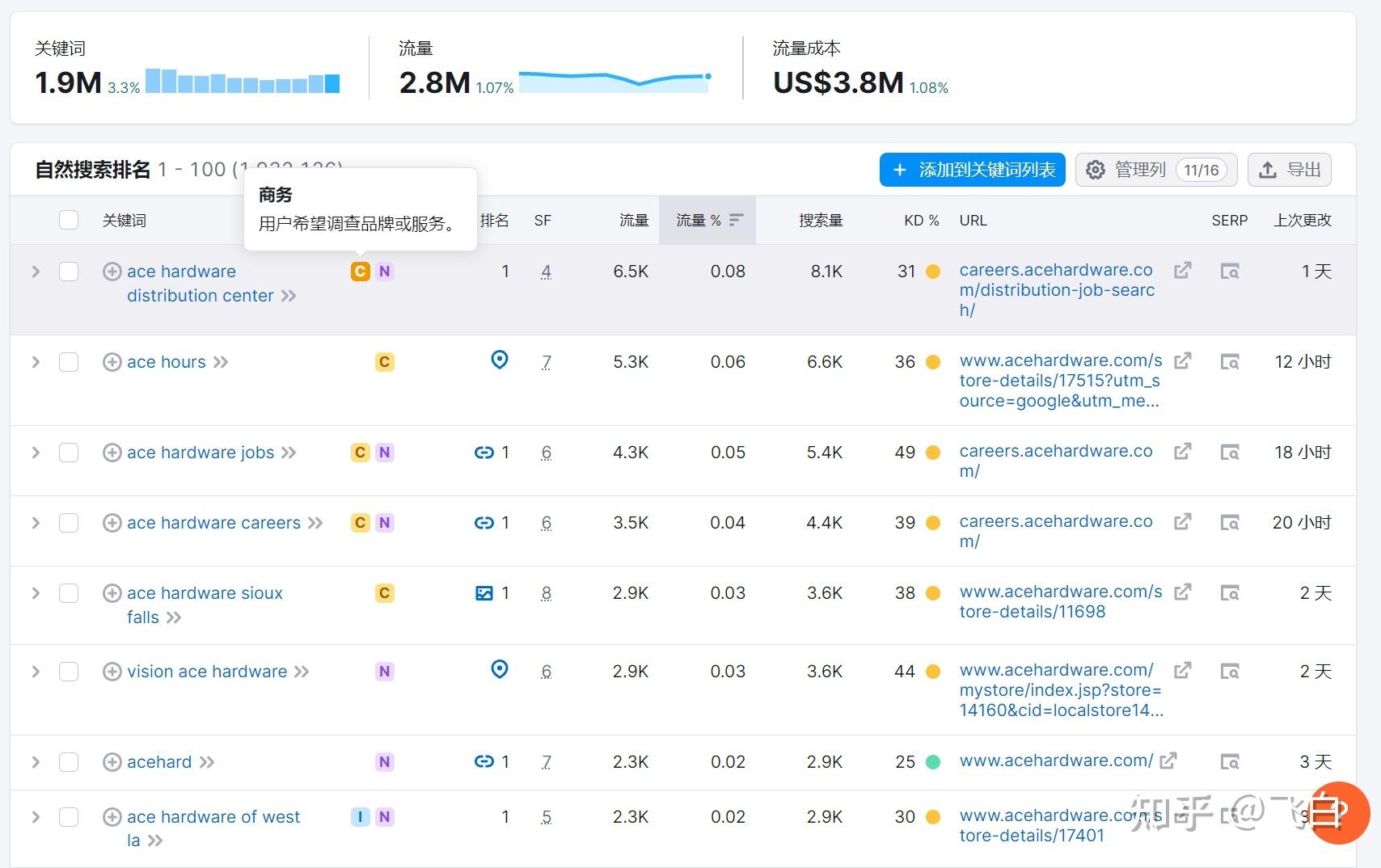Click the double-arrow expander beside "ace hardware careers"
Screen dimensions: 1381x868
tap(316, 523)
